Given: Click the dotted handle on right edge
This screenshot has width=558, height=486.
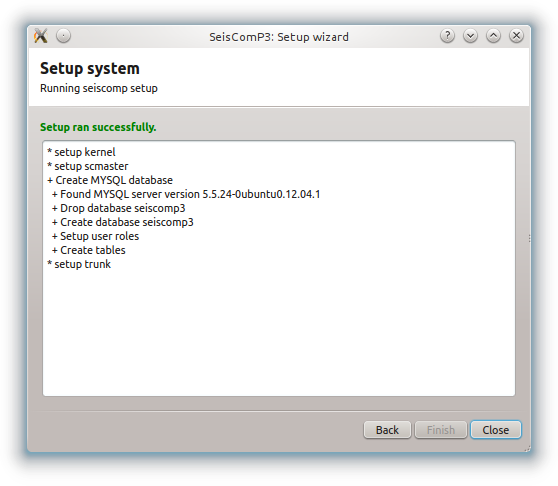Looking at the screenshot, I should (x=530, y=238).
